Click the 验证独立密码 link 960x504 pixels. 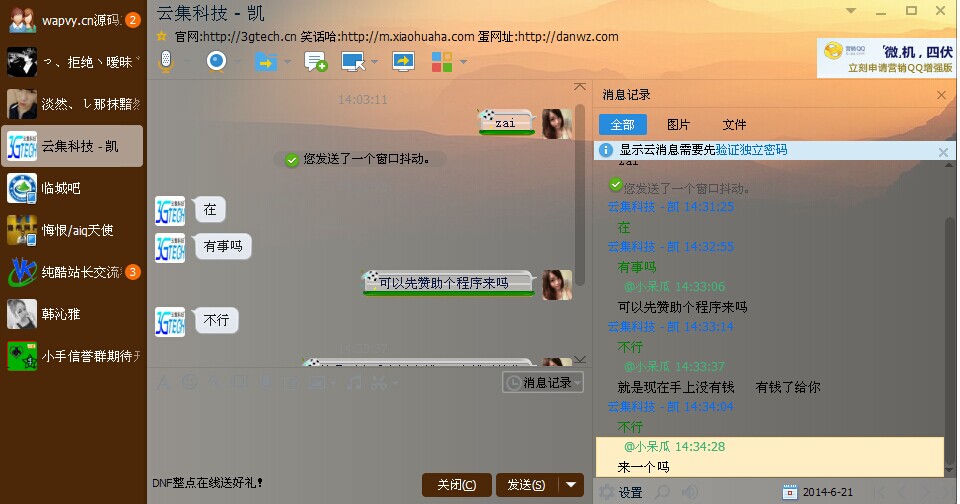coord(751,150)
